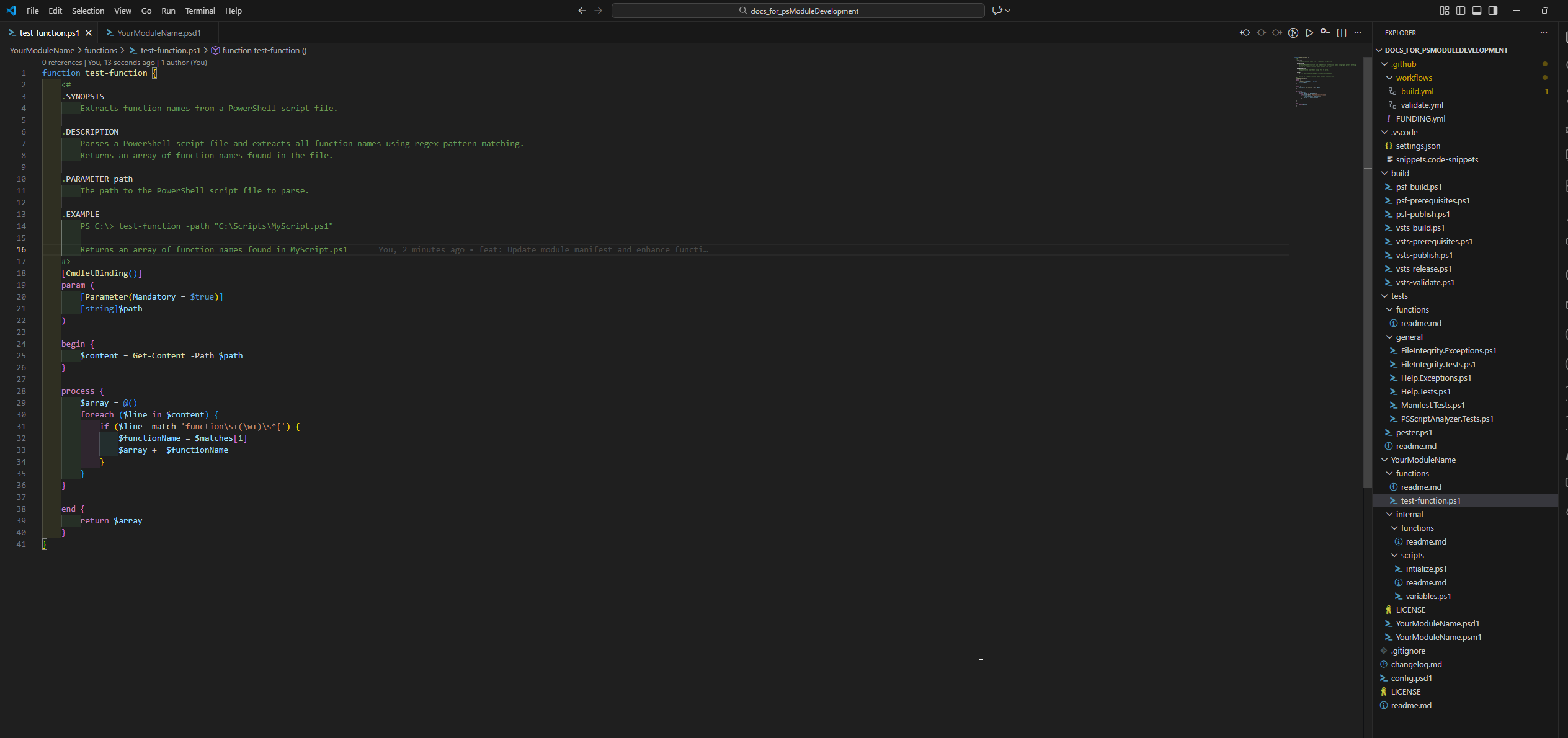Split the editor to the right
1568x738 pixels.
click(x=1342, y=33)
